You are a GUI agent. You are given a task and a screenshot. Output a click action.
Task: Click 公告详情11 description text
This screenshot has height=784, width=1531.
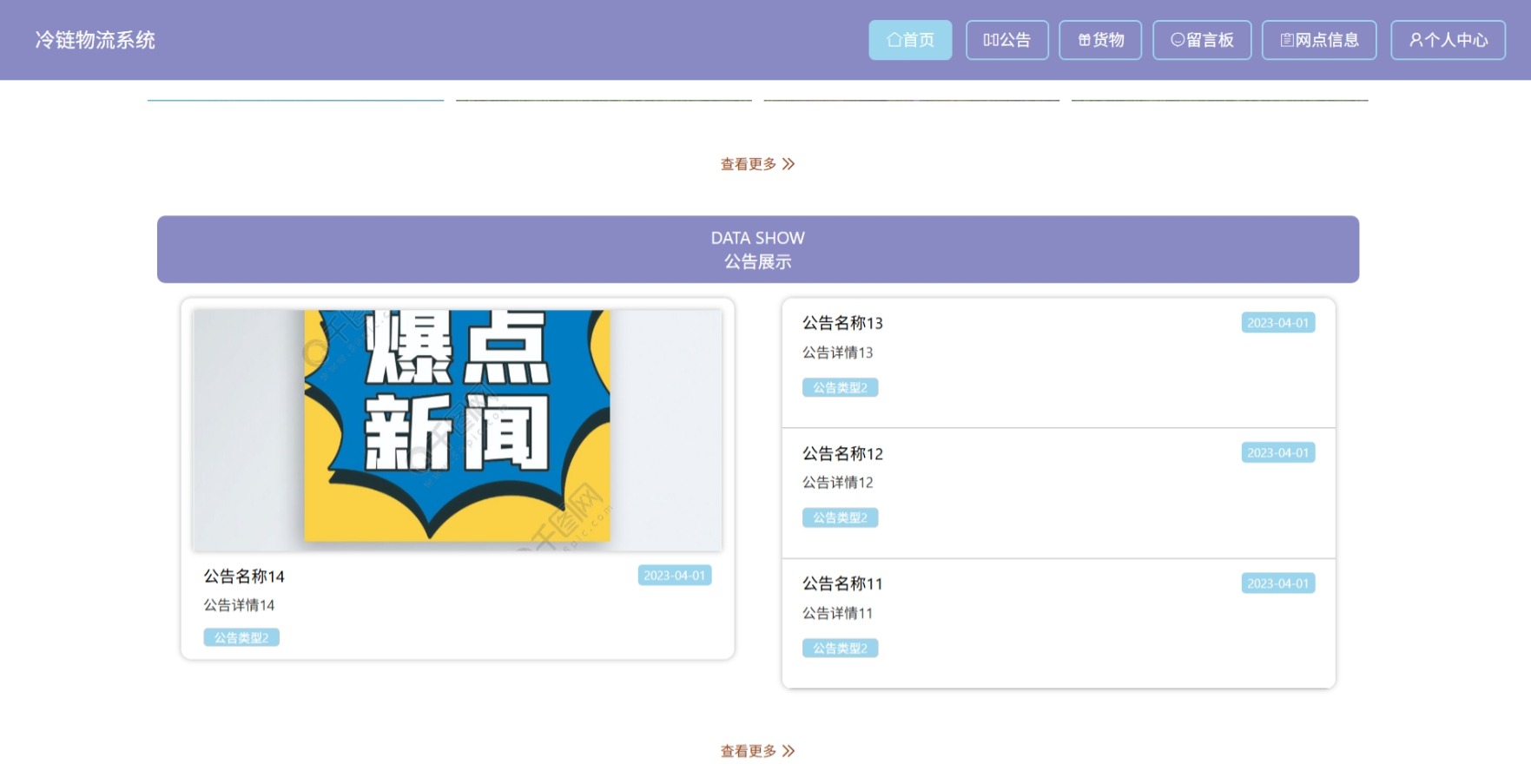pyautogui.click(x=837, y=613)
